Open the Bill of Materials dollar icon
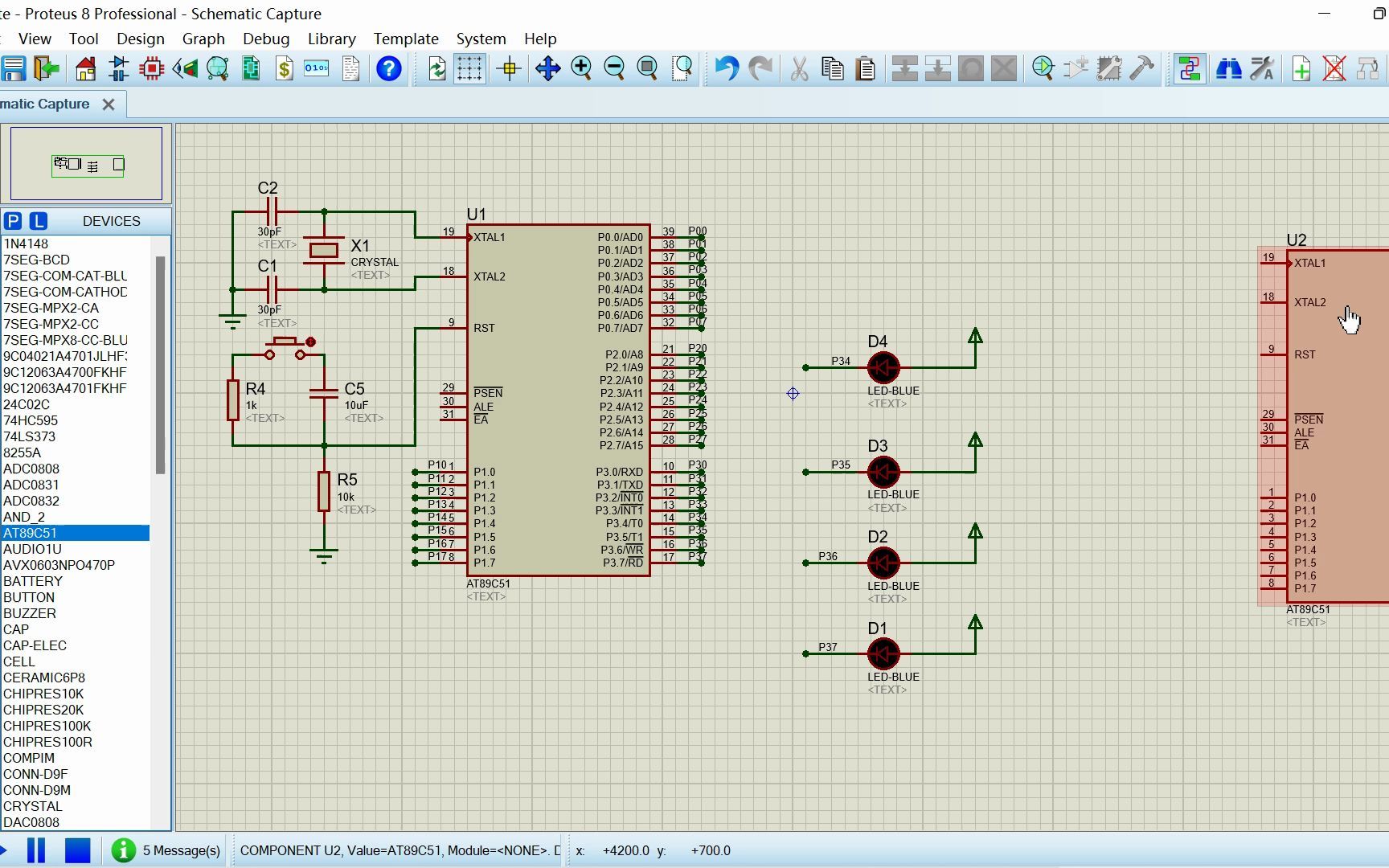The width and height of the screenshot is (1389, 868). click(x=284, y=68)
